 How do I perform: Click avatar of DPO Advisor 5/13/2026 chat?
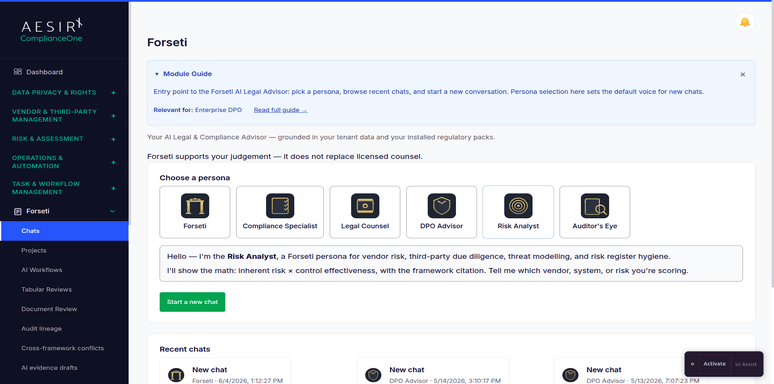tap(570, 375)
